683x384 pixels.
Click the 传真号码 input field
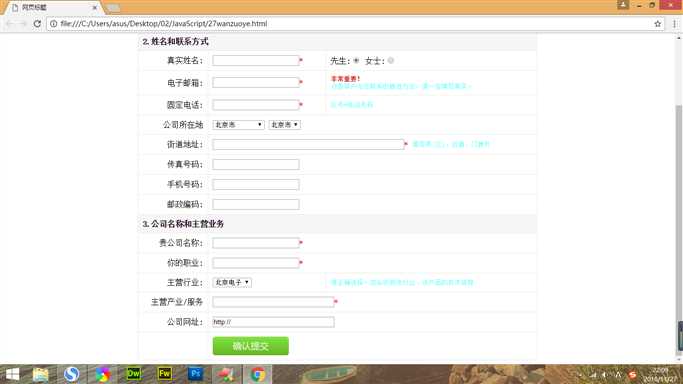(256, 164)
